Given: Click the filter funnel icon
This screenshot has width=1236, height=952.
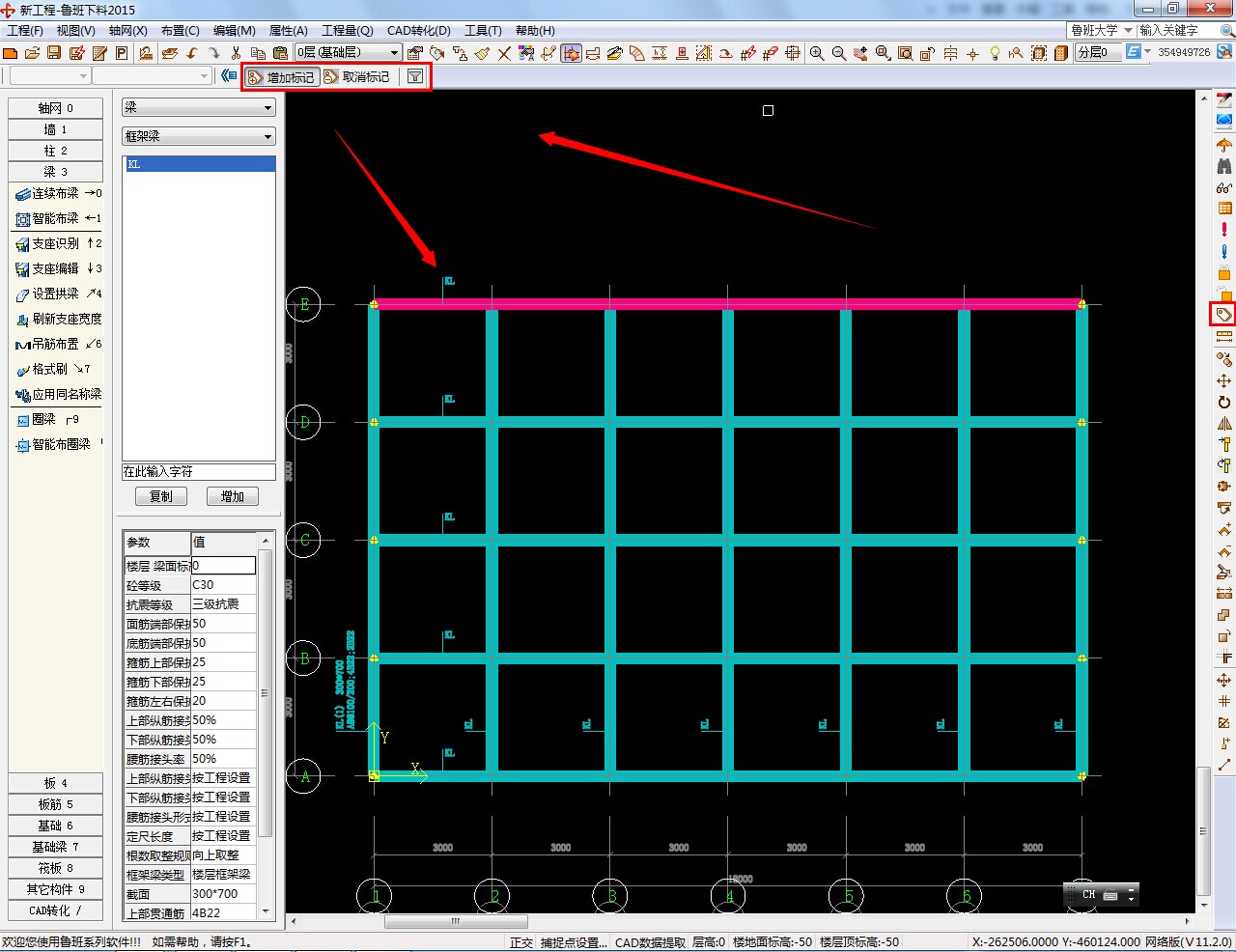Looking at the screenshot, I should point(415,76).
